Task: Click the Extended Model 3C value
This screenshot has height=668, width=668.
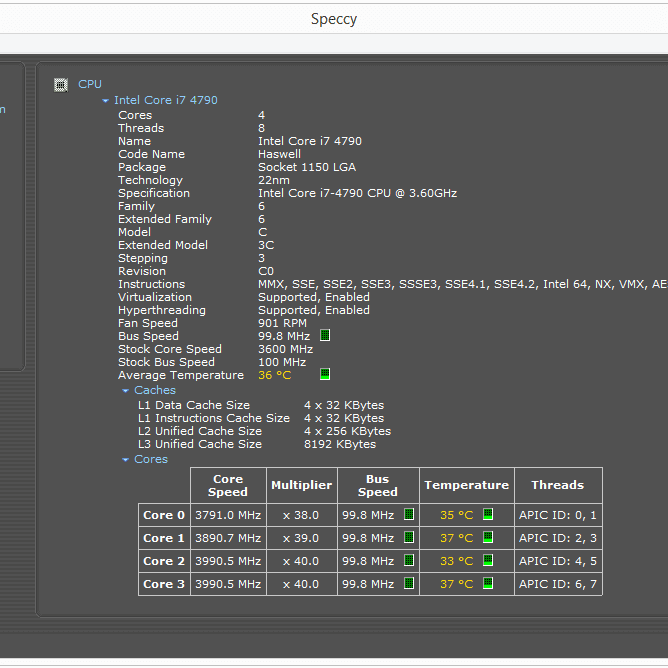Action: point(266,245)
